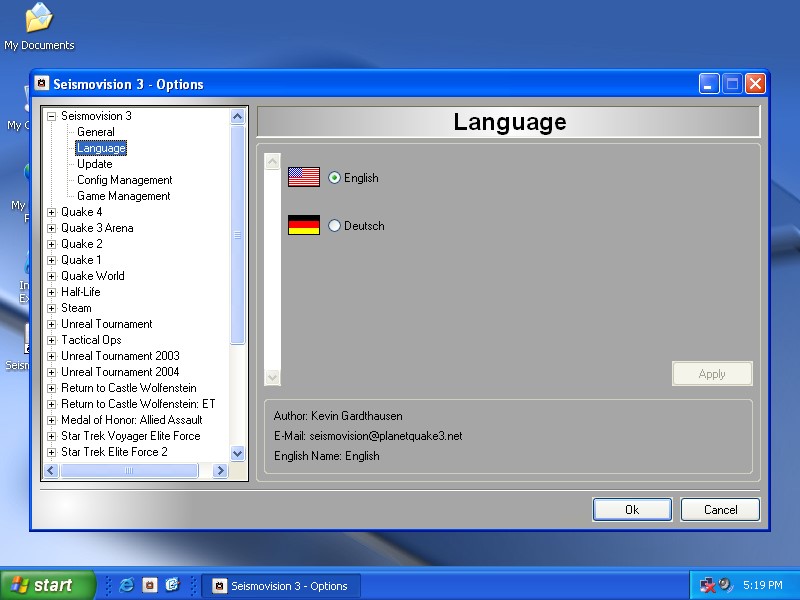Click the Seismovision quick launch icon in taskbar
The image size is (800, 600).
pyautogui.click(x=149, y=586)
